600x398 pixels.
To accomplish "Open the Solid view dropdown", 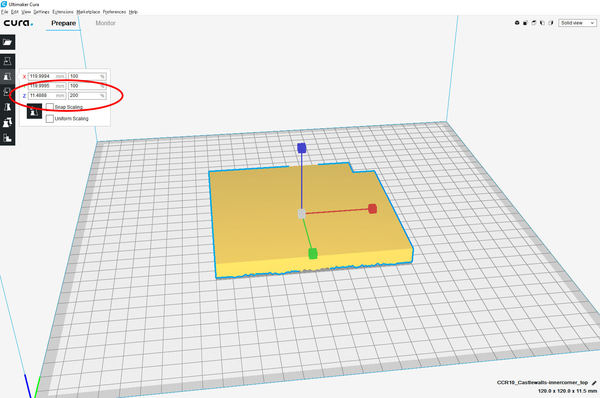I will click(577, 23).
